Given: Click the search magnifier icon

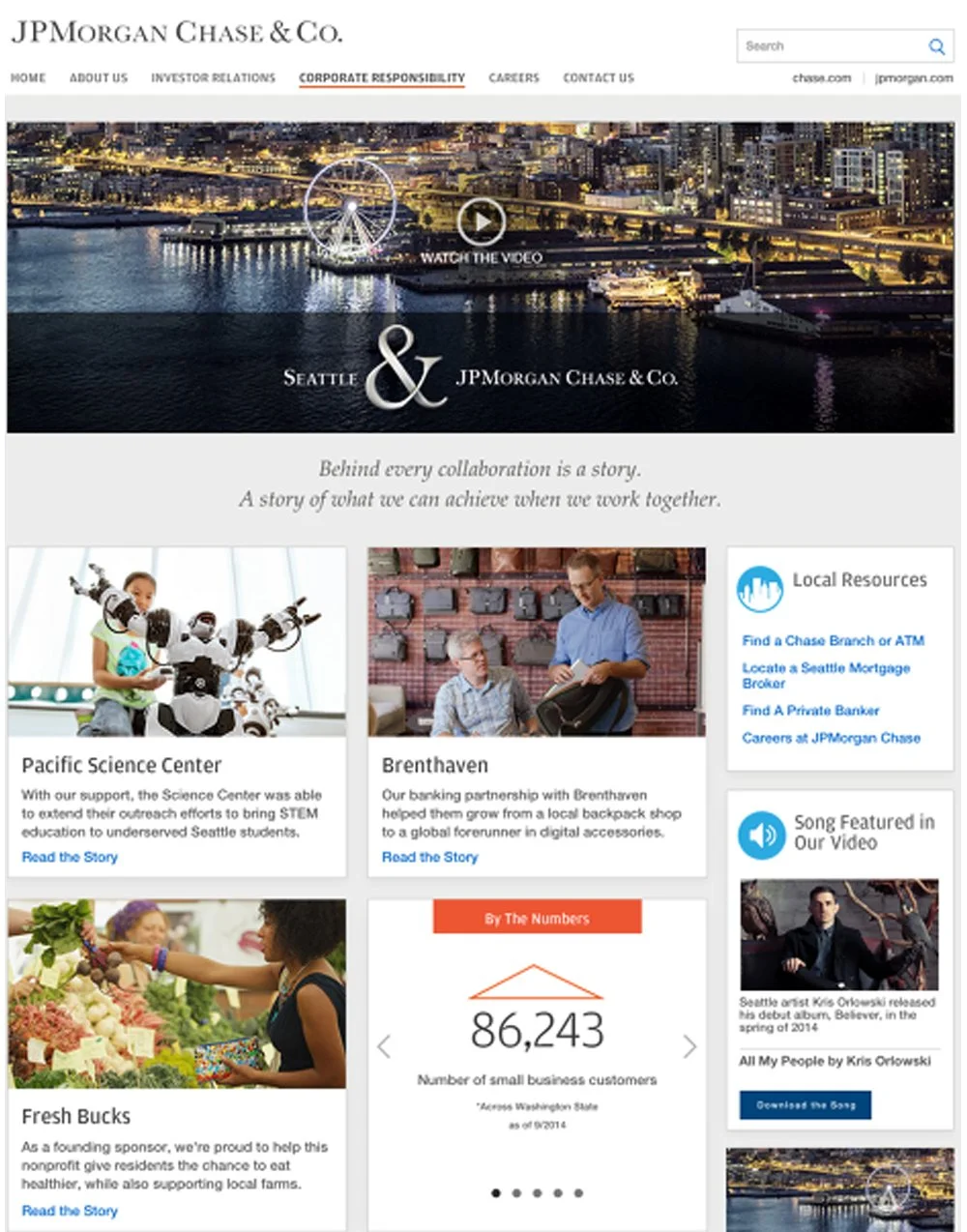Looking at the screenshot, I should click(x=936, y=46).
